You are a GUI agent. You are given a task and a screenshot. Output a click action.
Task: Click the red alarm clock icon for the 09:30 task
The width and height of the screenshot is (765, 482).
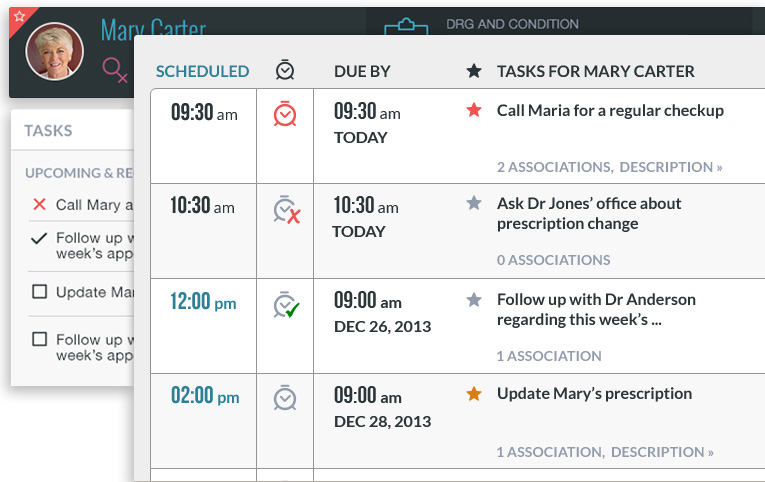285,114
